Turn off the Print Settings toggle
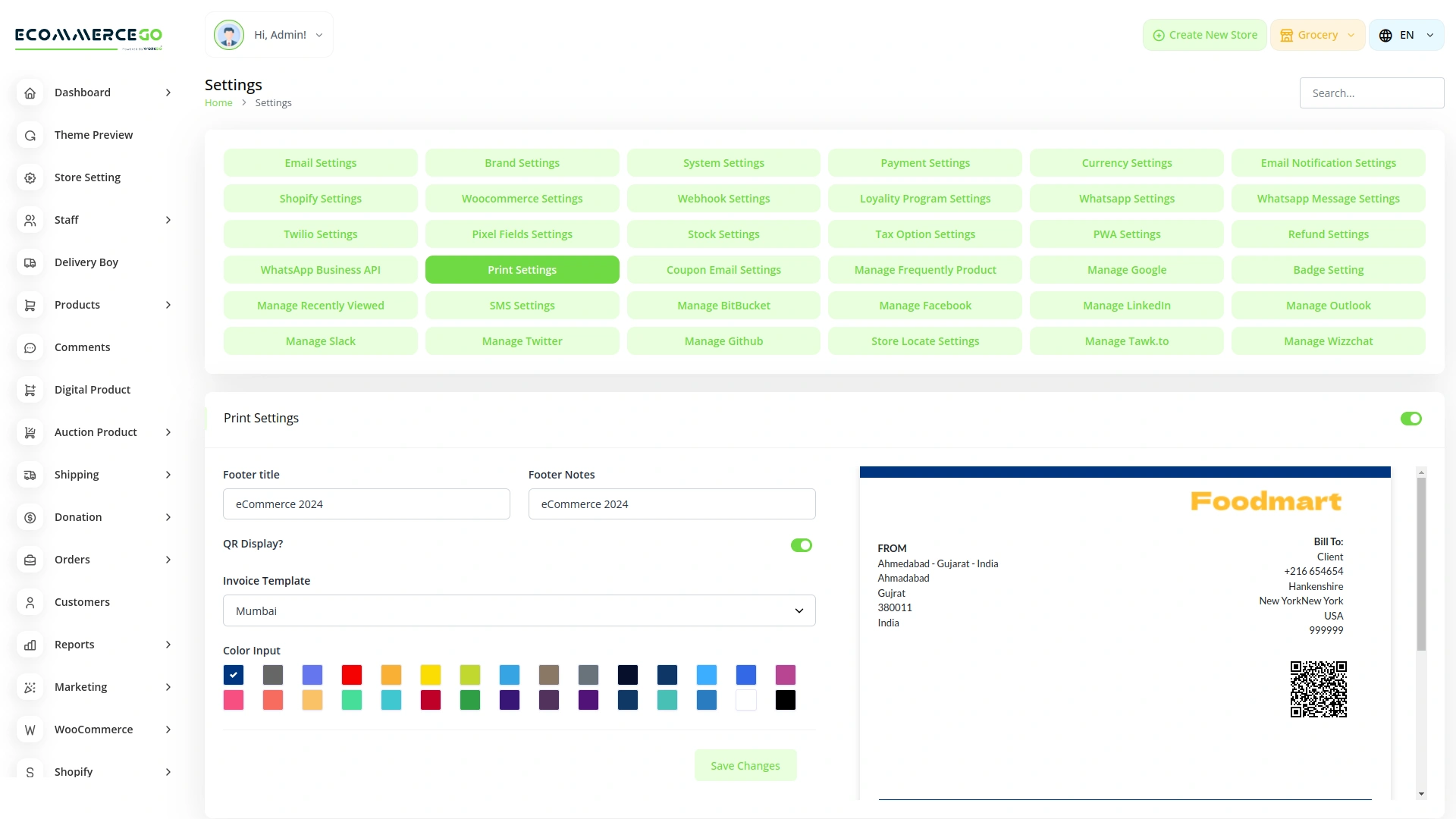This screenshot has width=1456, height=819. [x=1411, y=418]
